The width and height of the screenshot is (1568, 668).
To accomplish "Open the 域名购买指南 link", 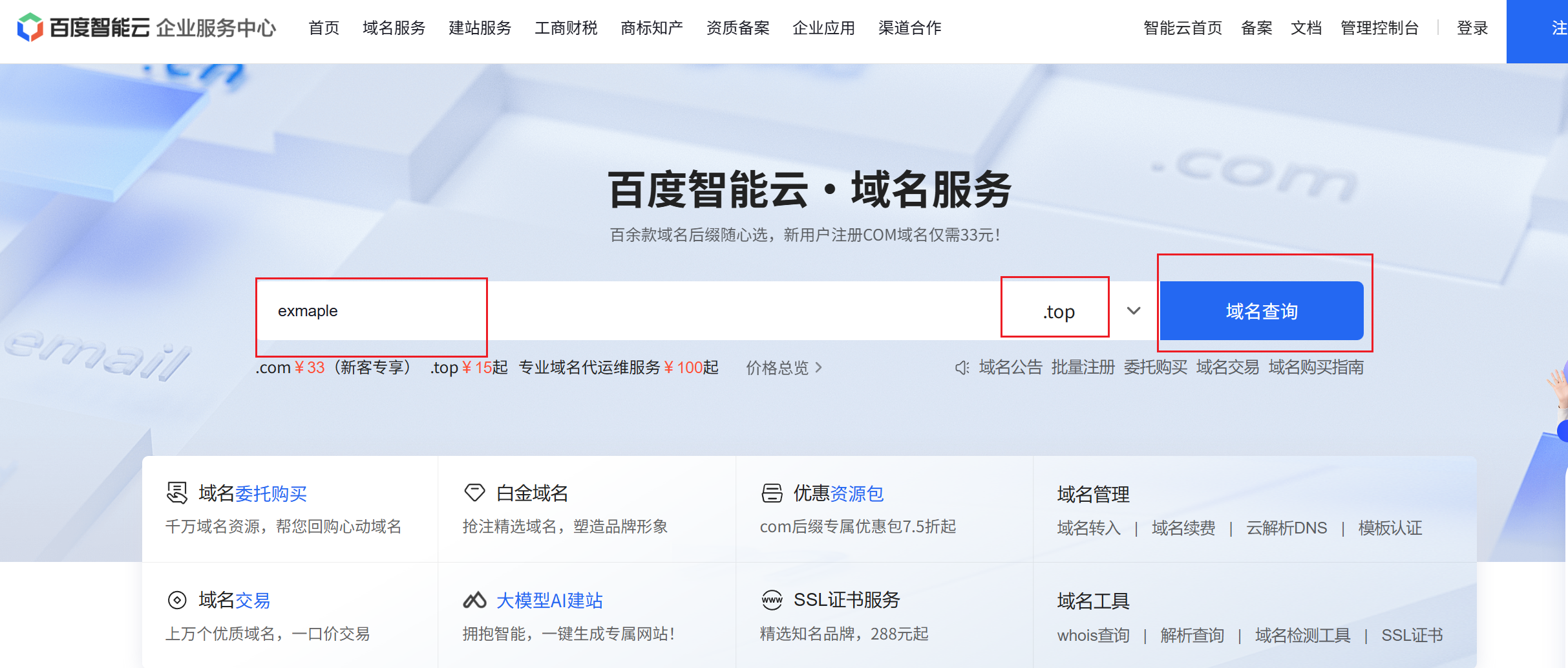I will [x=1316, y=367].
